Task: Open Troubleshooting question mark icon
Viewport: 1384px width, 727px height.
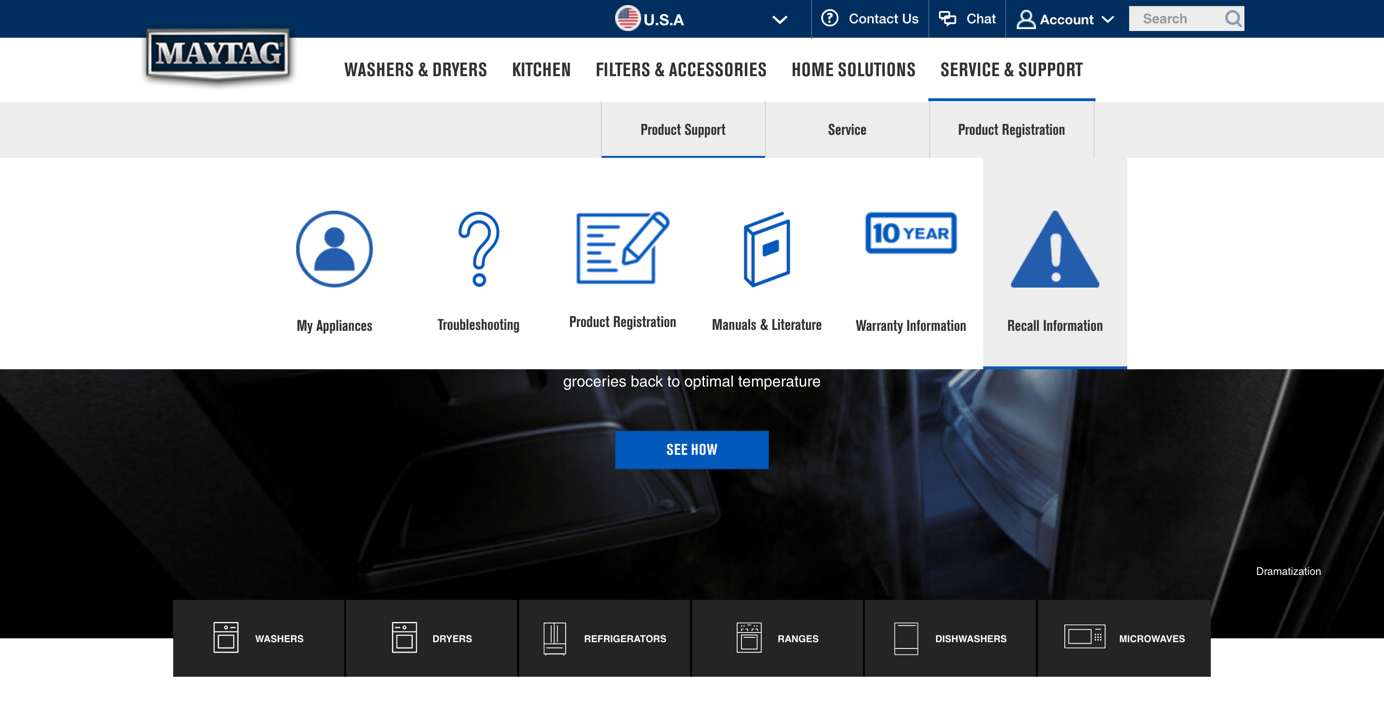Action: click(478, 249)
